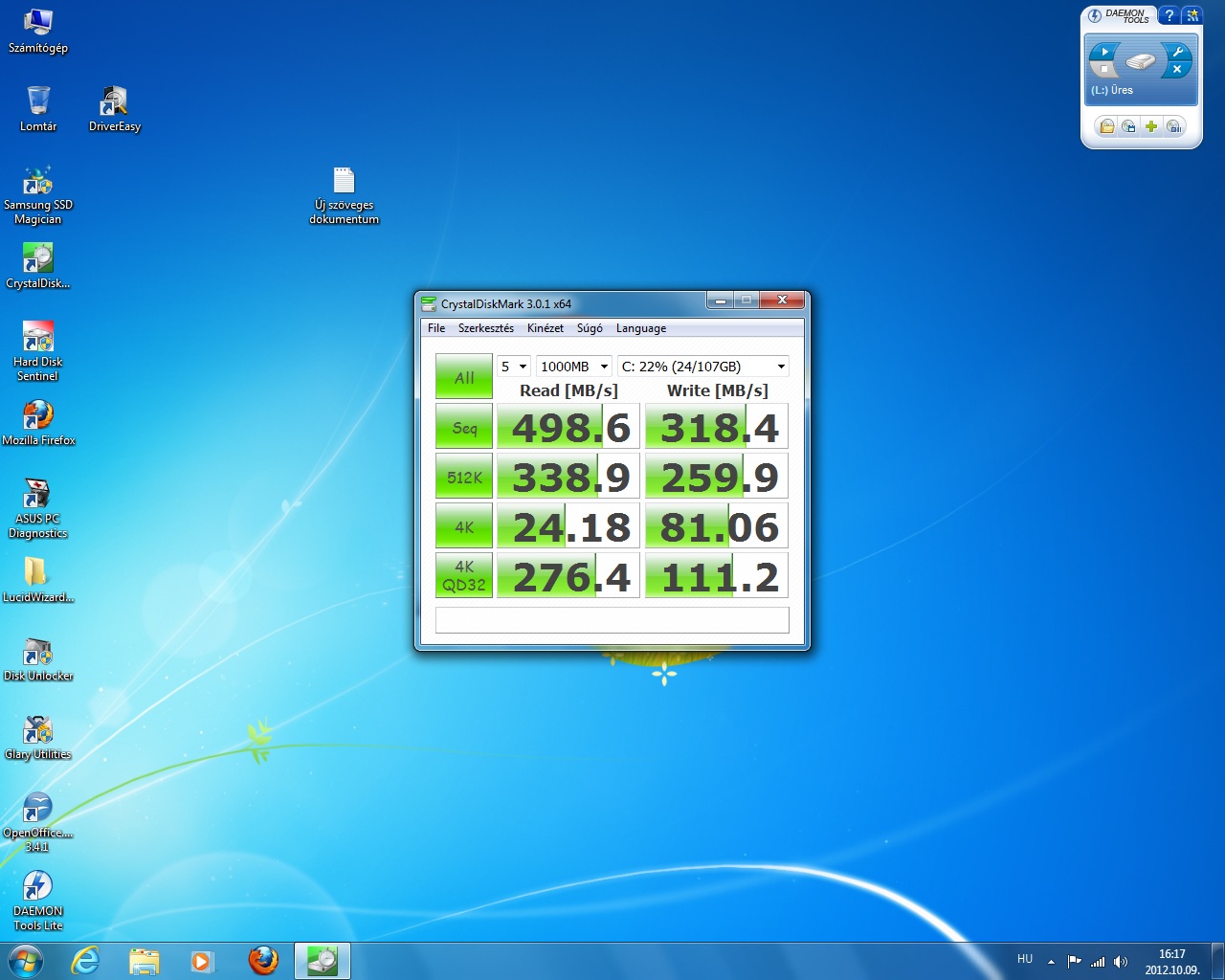The width and height of the screenshot is (1225, 980).
Task: Click the 512K write result 259.9
Action: (x=717, y=477)
